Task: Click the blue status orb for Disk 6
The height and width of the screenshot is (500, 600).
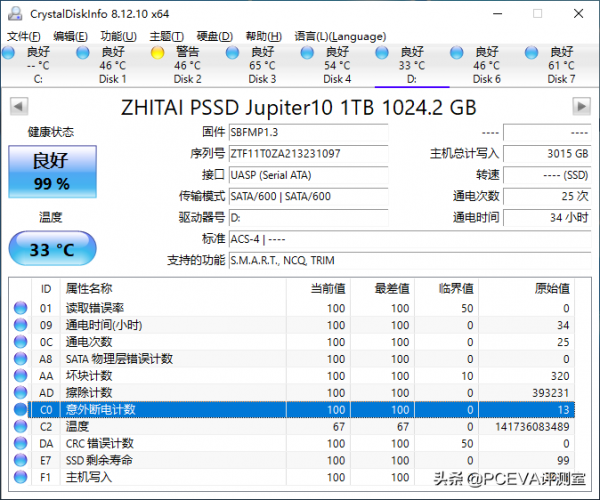Action: pos(457,52)
